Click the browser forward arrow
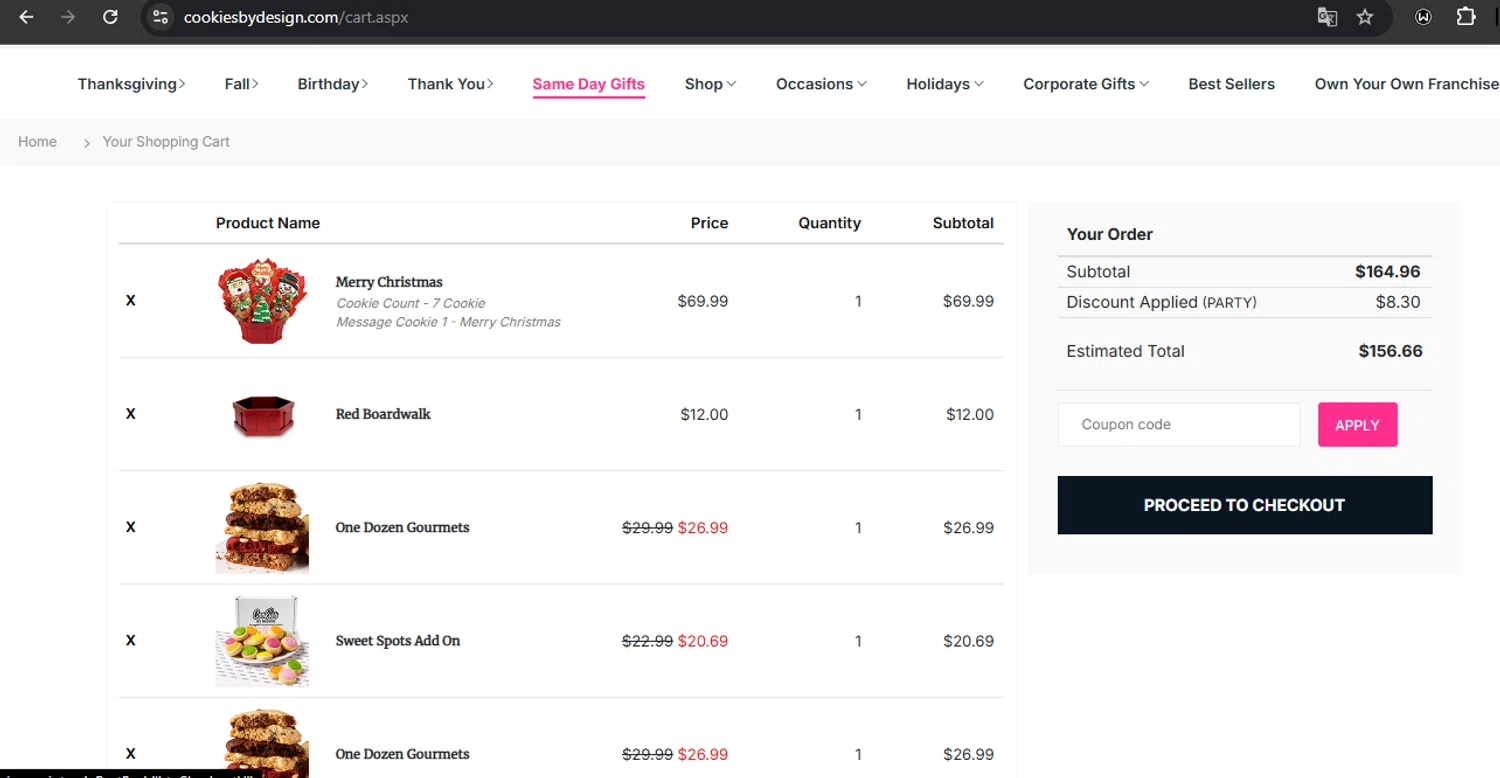1500x778 pixels. (x=68, y=17)
